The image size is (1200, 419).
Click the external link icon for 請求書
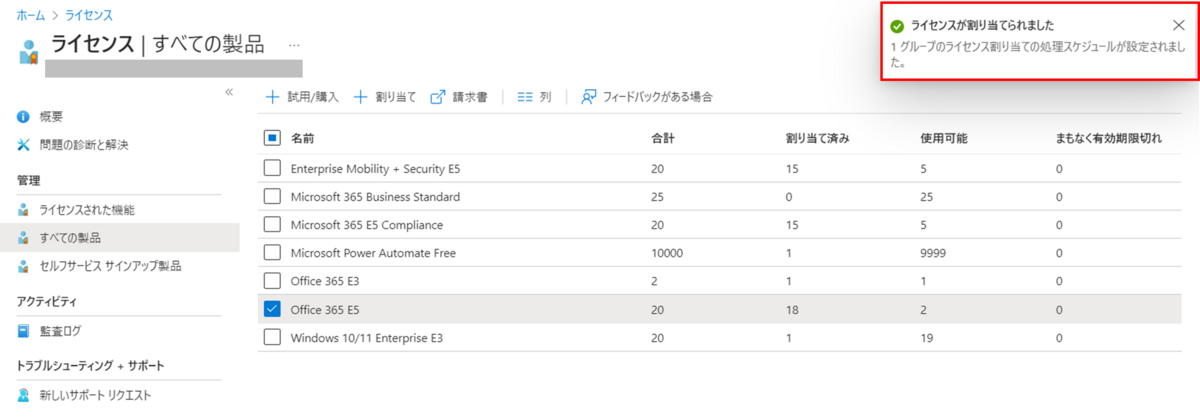(438, 97)
